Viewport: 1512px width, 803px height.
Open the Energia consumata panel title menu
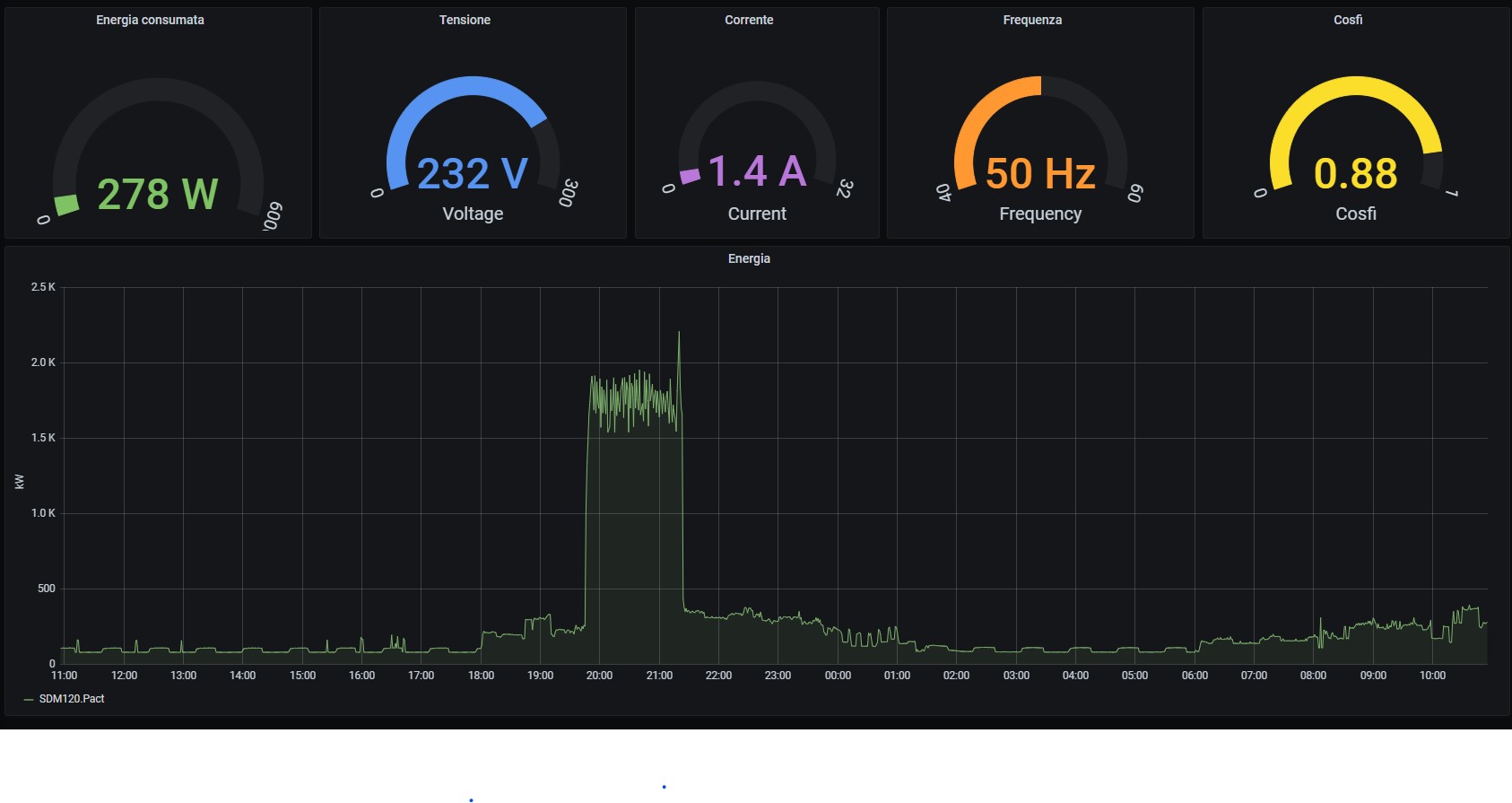(150, 20)
